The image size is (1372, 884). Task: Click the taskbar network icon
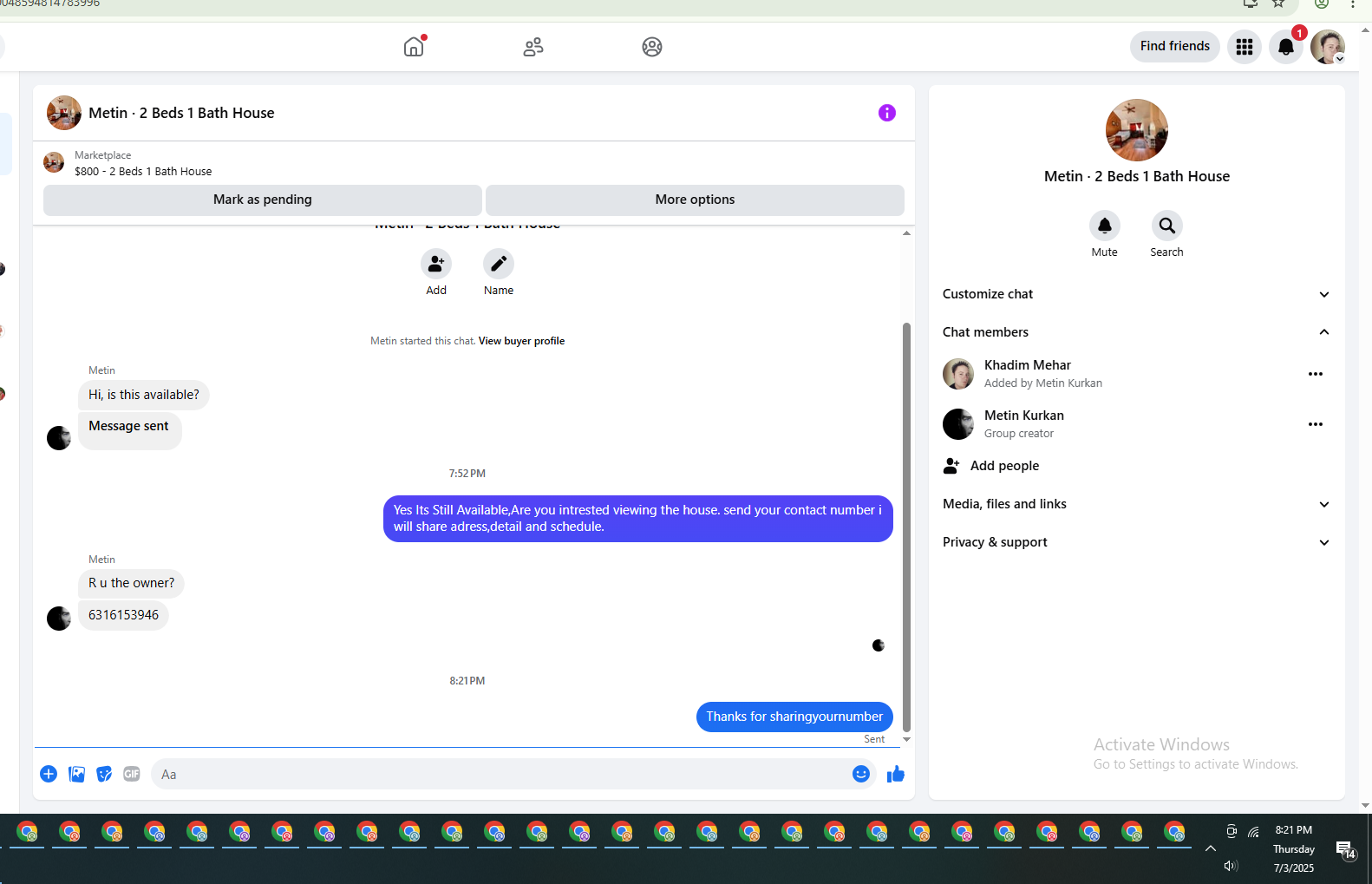pyautogui.click(x=1254, y=831)
